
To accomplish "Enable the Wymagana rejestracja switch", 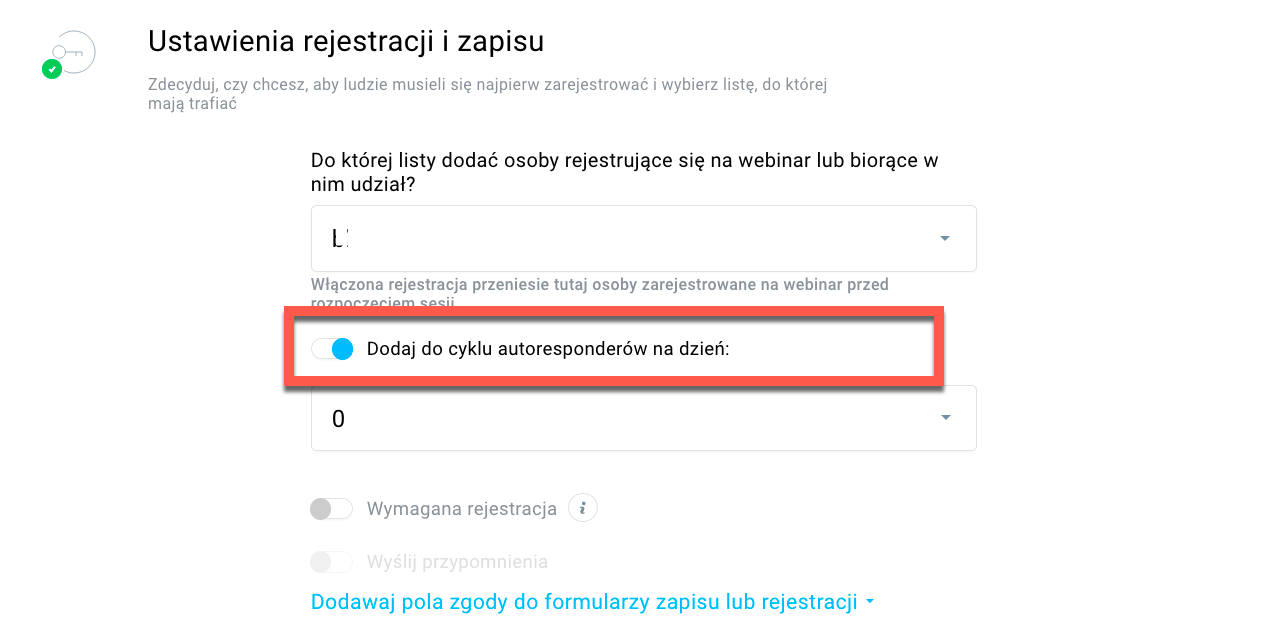I will click(332, 509).
